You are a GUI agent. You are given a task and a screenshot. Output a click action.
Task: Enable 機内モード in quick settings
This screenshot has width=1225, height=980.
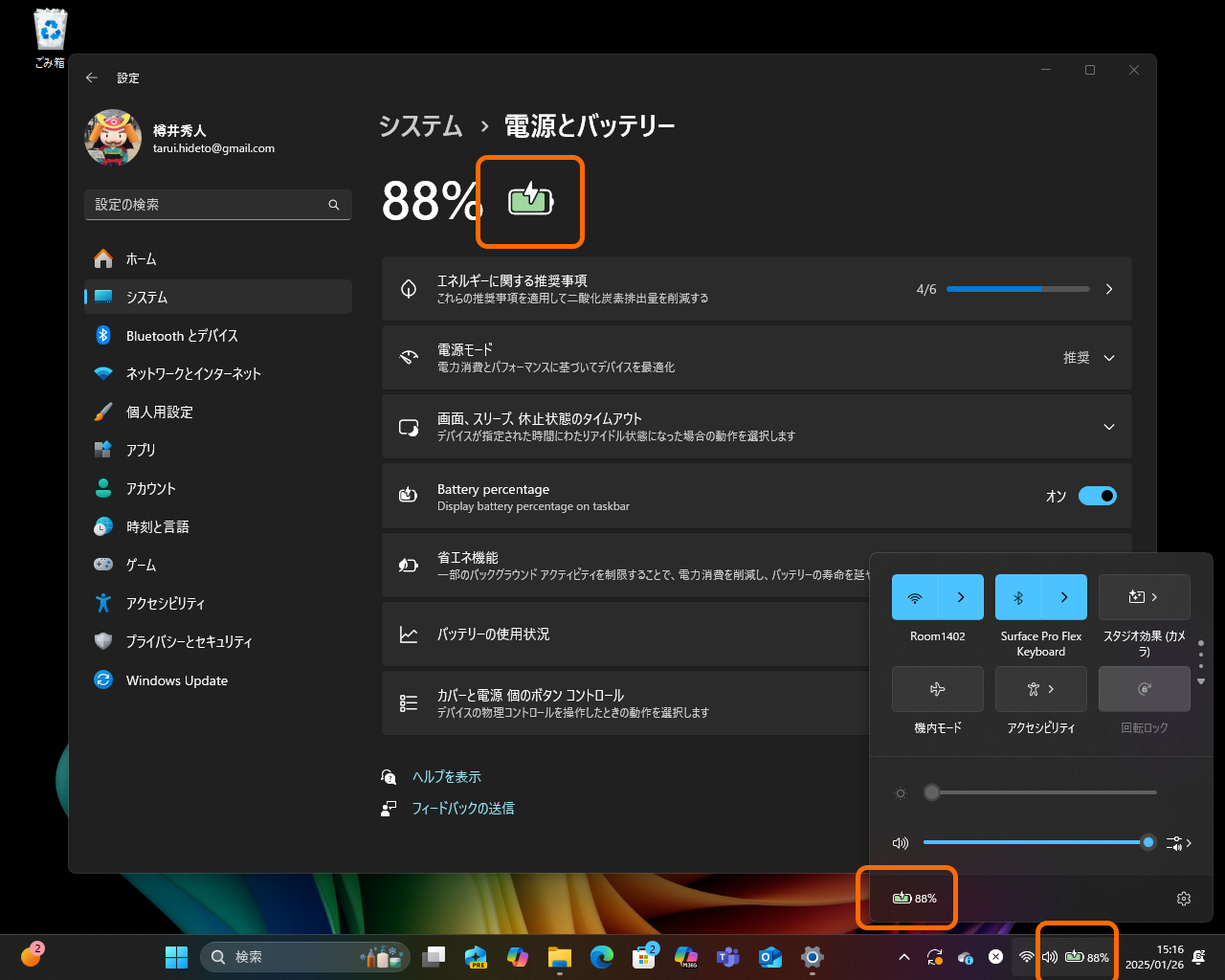point(937,688)
